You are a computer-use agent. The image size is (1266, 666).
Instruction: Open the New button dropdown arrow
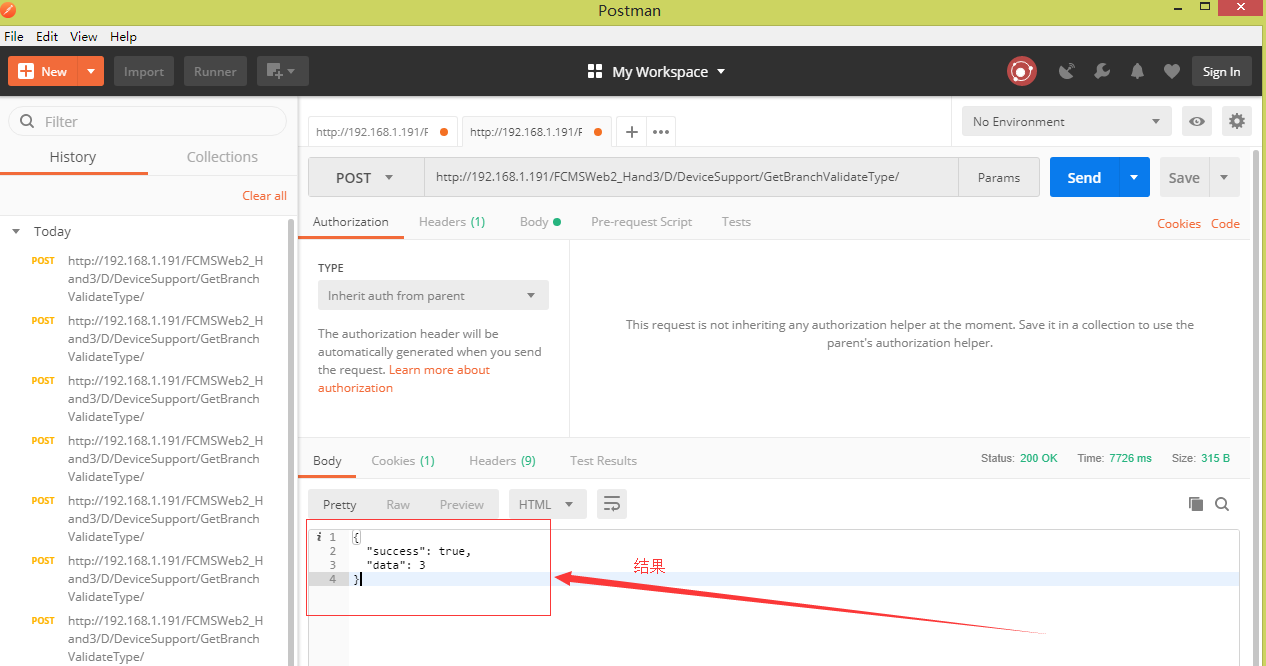click(x=91, y=71)
